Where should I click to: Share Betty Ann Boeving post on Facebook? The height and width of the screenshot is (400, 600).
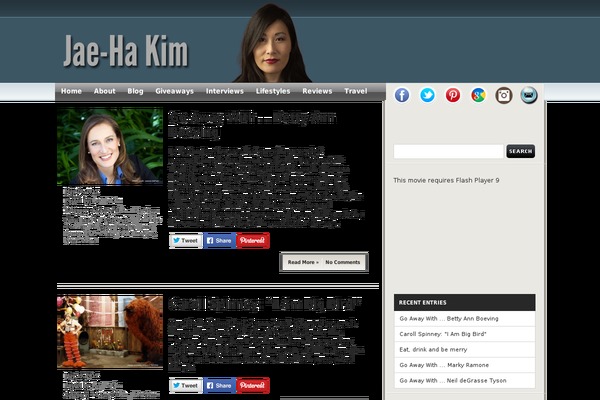point(219,240)
